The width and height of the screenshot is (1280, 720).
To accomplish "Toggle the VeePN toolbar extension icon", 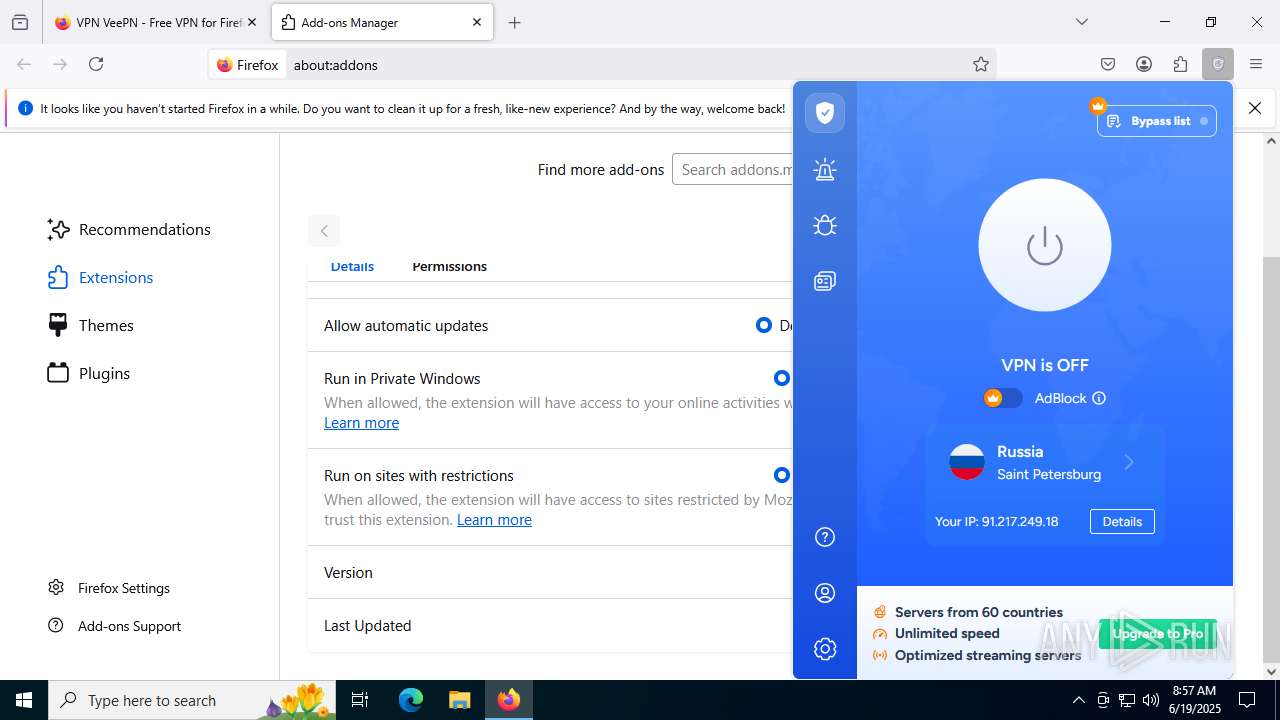I will [x=1218, y=65].
